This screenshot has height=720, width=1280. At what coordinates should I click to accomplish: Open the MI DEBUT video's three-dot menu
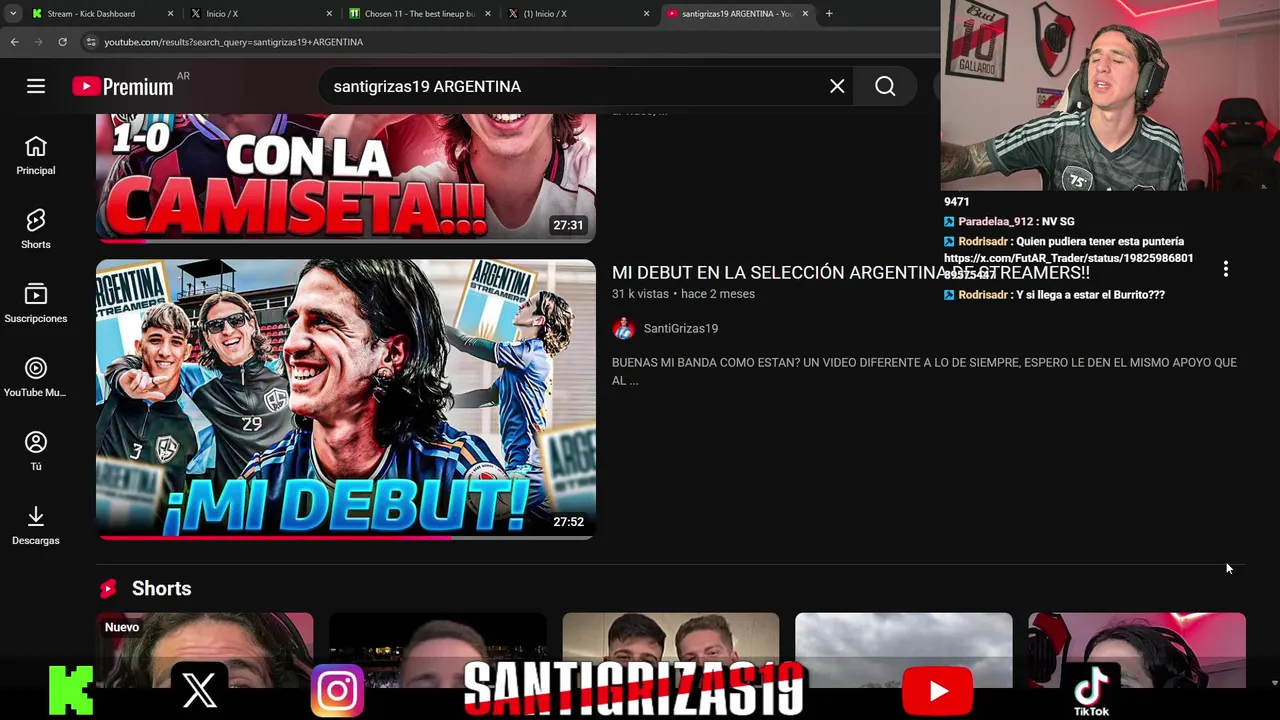click(x=1225, y=269)
